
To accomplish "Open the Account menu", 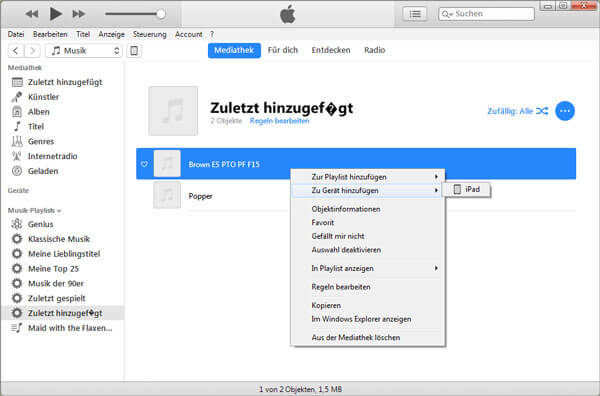I will [189, 34].
